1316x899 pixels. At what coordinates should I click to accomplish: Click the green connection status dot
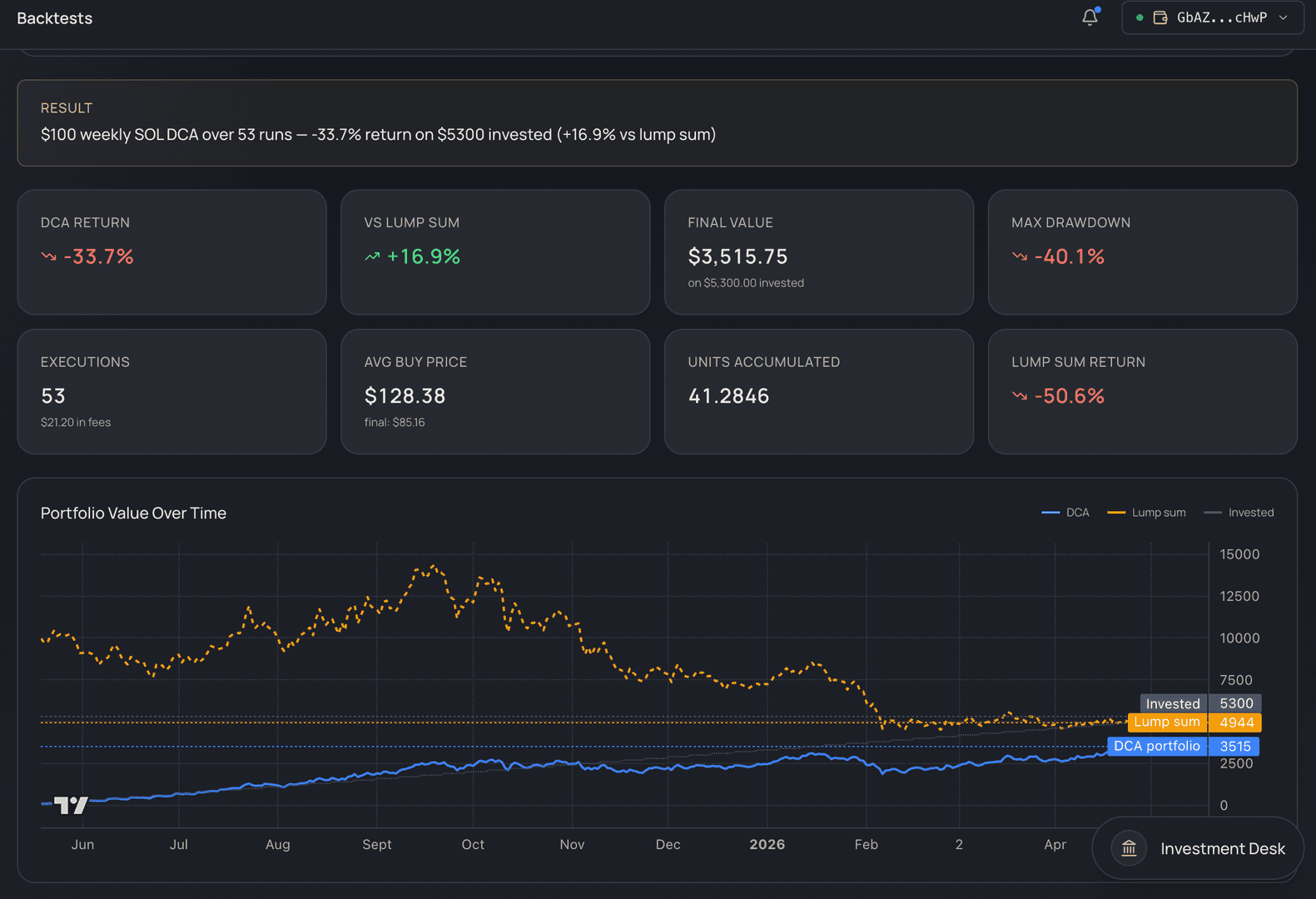[1140, 17]
